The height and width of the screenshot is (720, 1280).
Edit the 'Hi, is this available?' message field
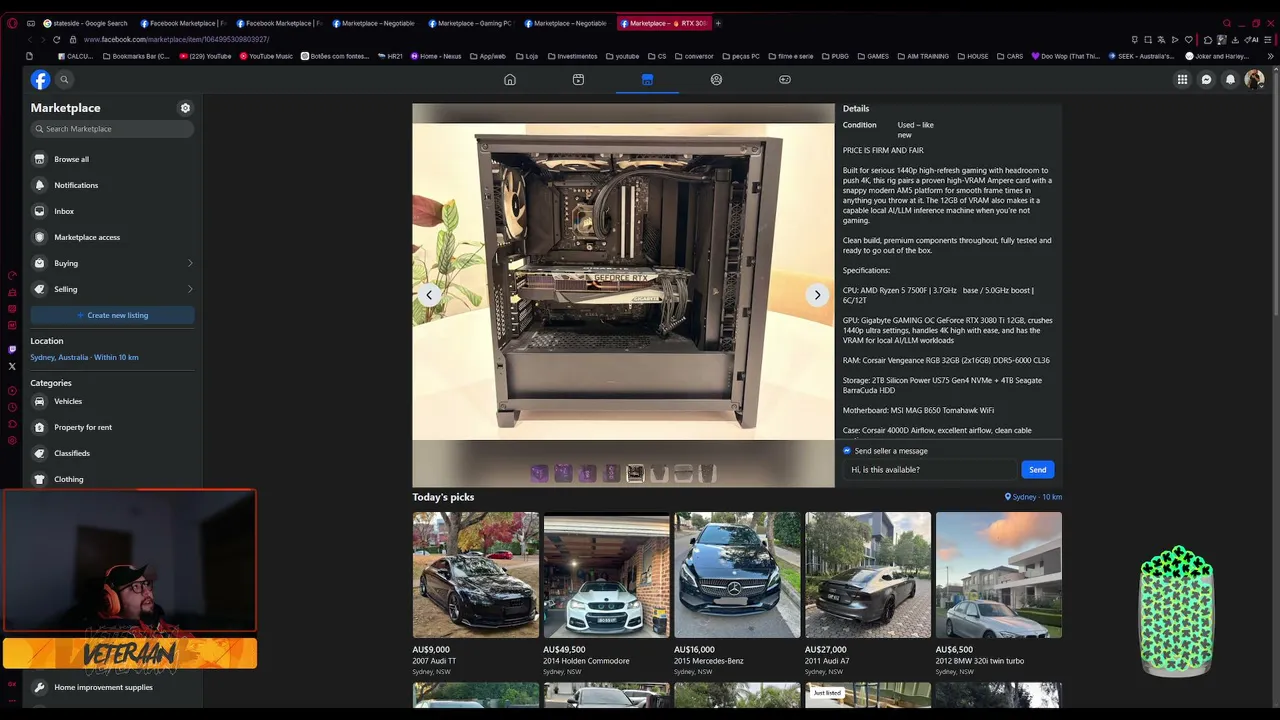click(929, 470)
